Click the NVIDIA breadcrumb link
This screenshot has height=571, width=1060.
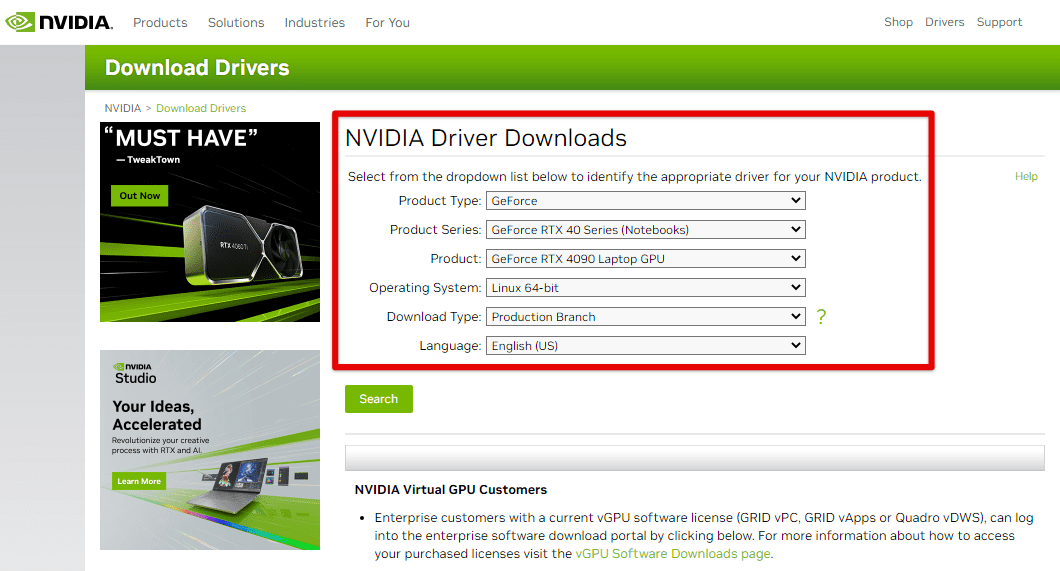(122, 108)
